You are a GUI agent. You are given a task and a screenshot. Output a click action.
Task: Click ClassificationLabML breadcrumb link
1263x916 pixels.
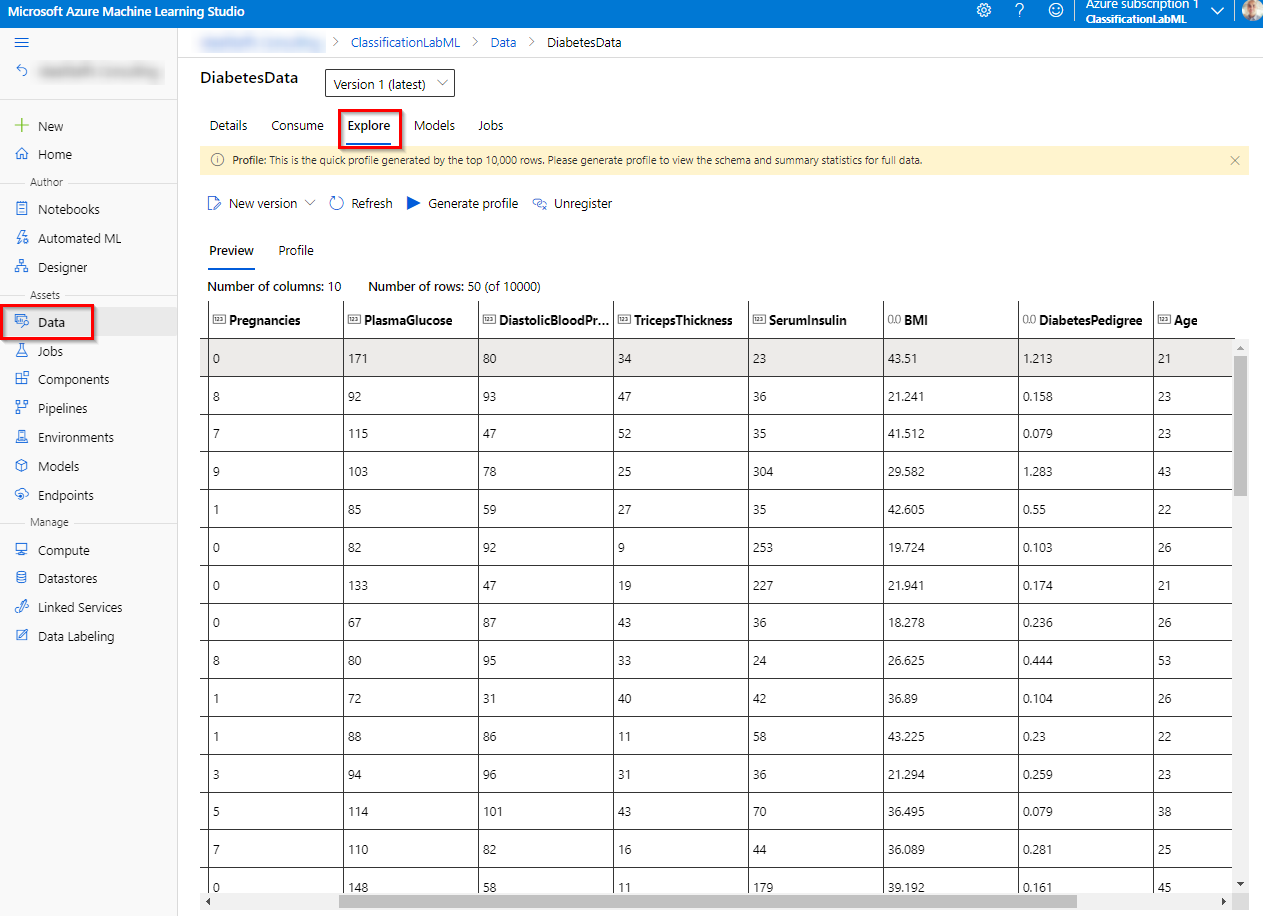(x=405, y=42)
